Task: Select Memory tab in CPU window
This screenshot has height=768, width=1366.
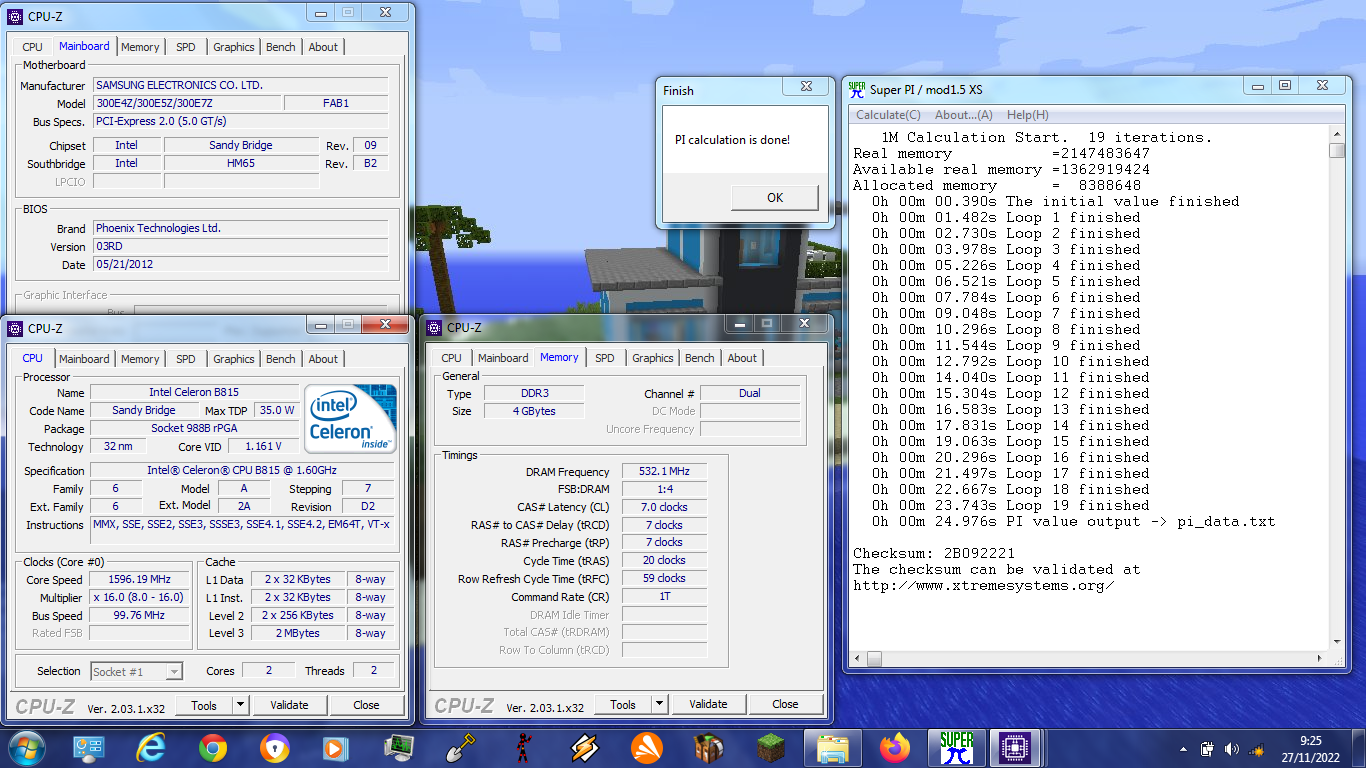Action: point(140,359)
